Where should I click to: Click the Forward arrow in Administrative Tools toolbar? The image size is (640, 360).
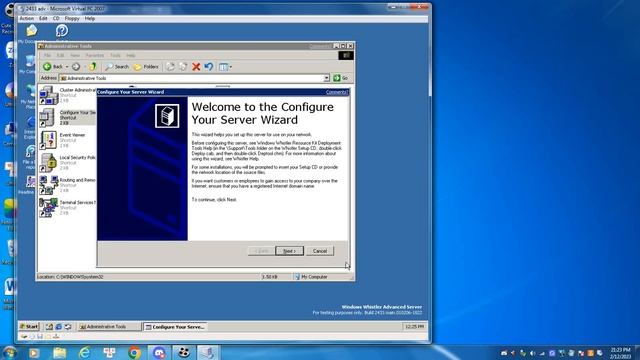(76, 67)
